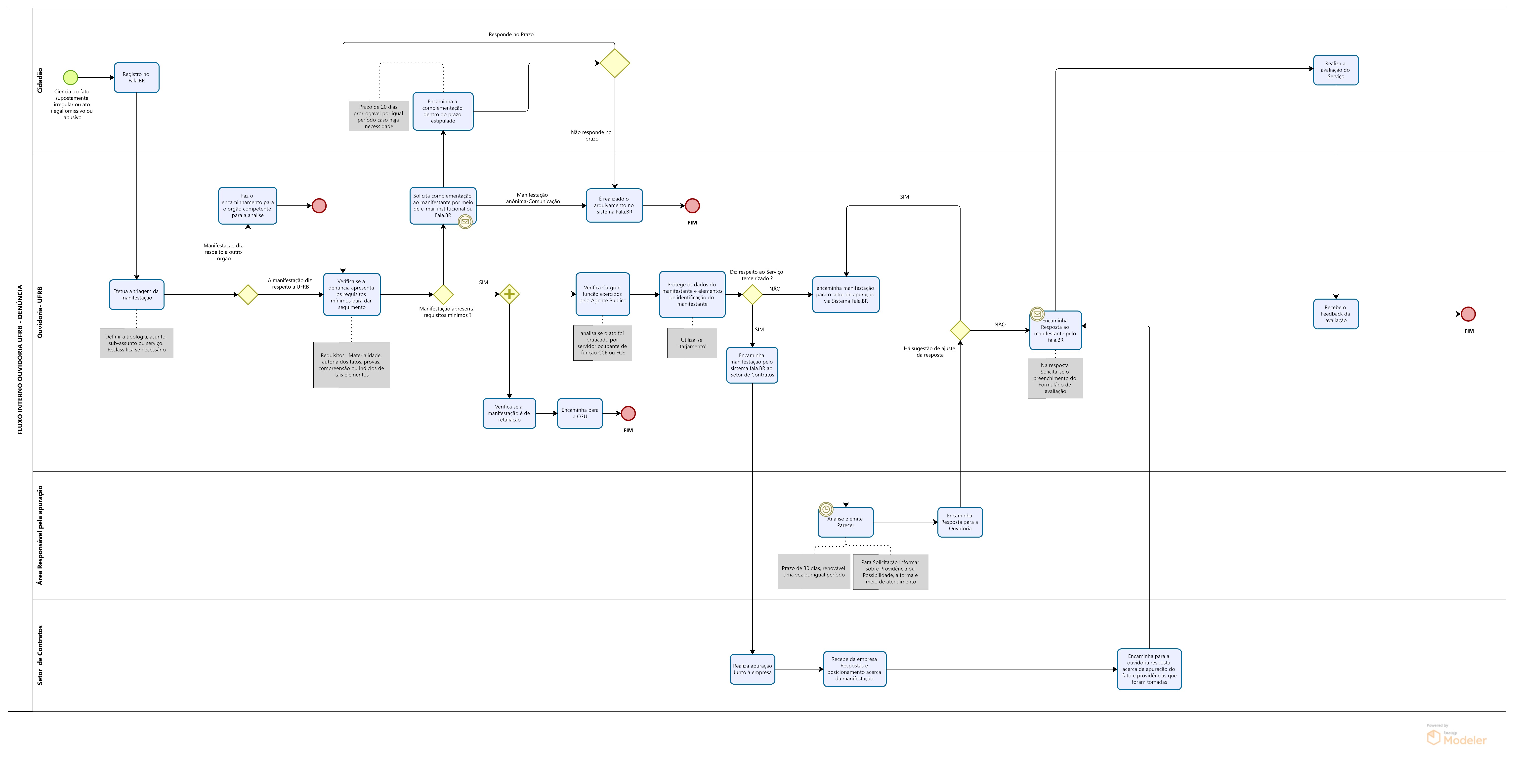Click the end event after Recebe o Feedback
Viewport: 1514px width, 784px height.
pos(1468,314)
